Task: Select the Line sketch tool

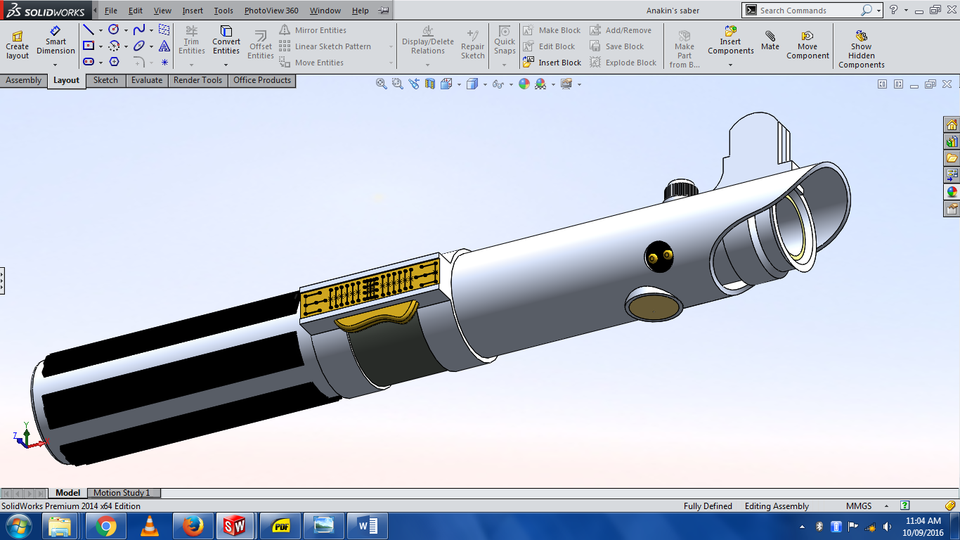Action: pos(89,30)
